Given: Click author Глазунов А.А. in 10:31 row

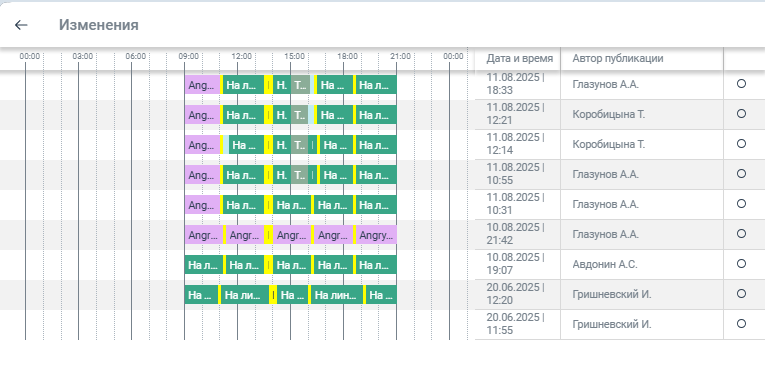Looking at the screenshot, I should 605,204.
